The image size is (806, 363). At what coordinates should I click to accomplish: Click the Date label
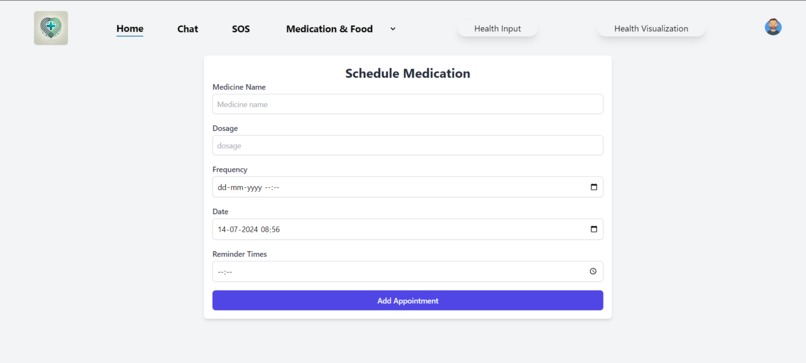[221, 211]
